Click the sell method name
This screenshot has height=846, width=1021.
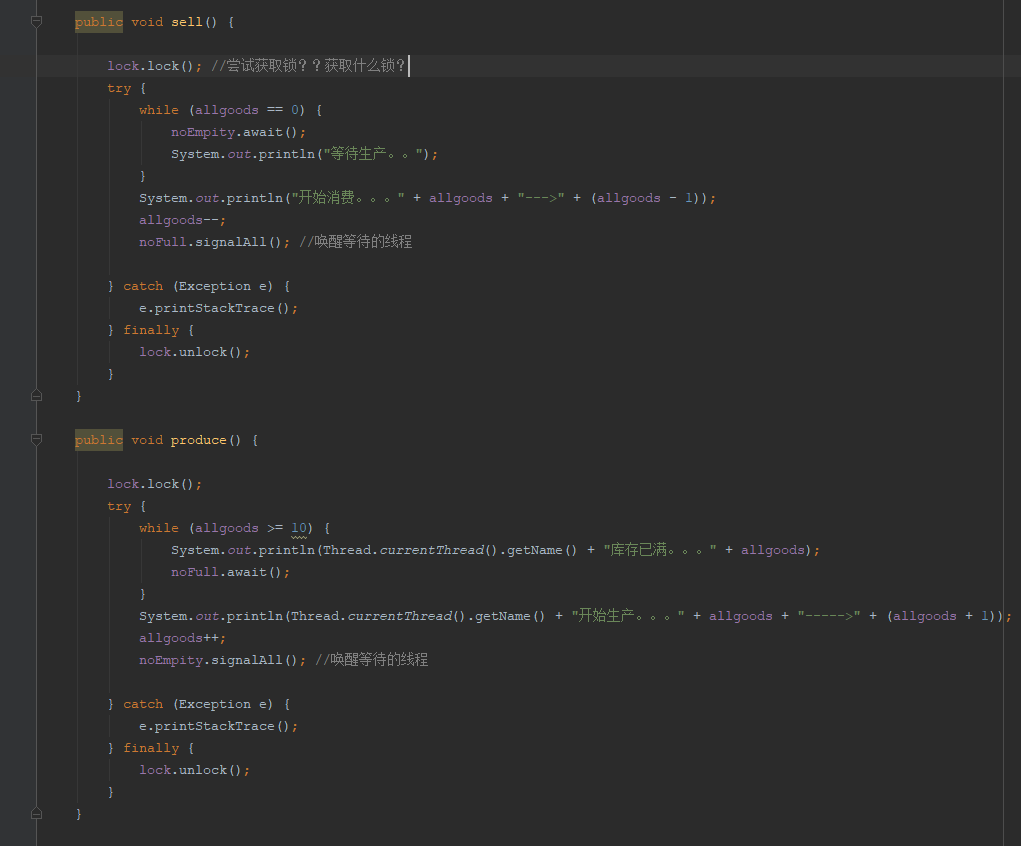(x=186, y=22)
